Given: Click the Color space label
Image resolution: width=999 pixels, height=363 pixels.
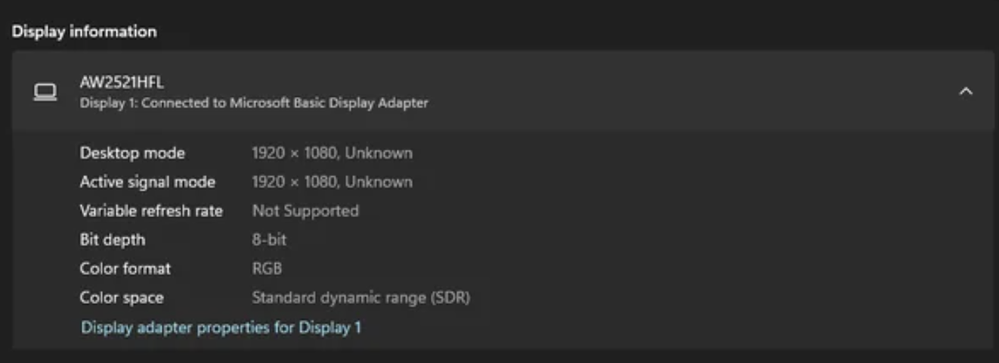Looking at the screenshot, I should pos(122,297).
